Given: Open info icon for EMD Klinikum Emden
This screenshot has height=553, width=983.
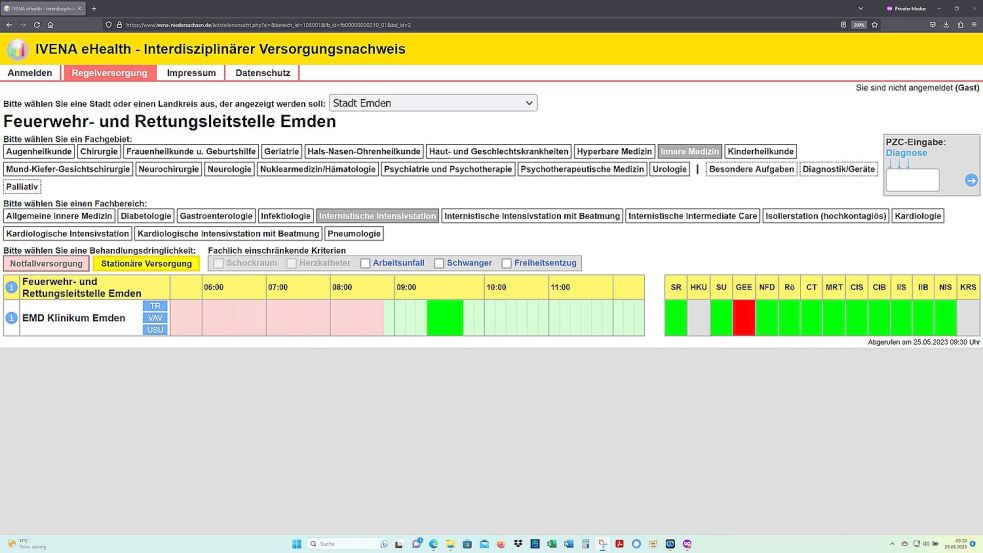Looking at the screenshot, I should click(x=11, y=318).
